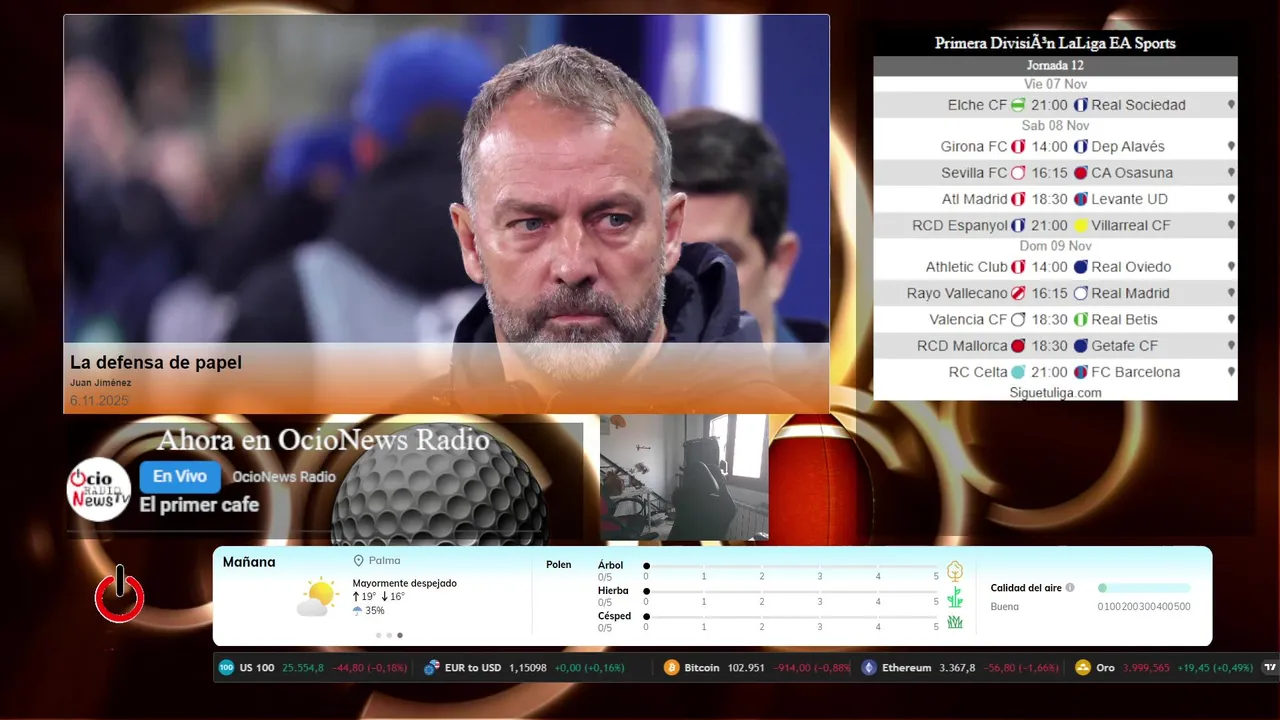
Task: Click the Girona FC team badge
Action: tap(1018, 146)
